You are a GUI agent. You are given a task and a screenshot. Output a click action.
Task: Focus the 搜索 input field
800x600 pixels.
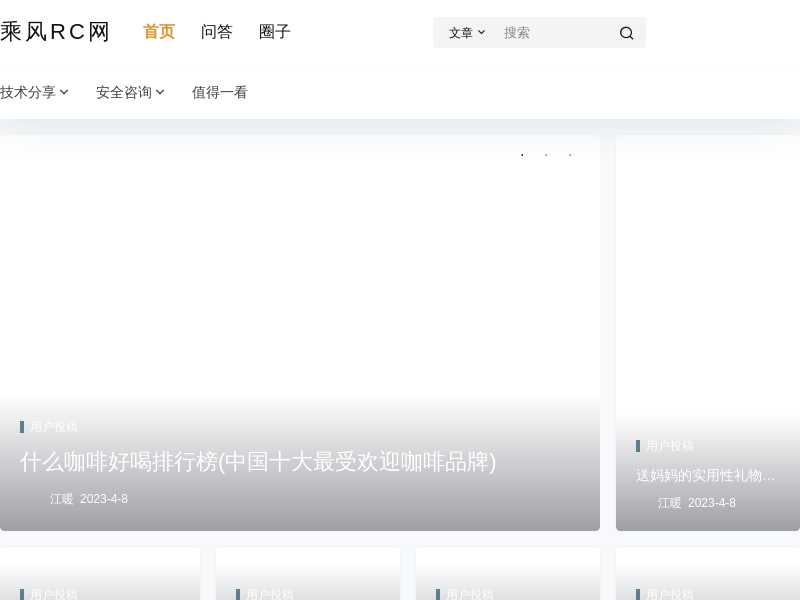pyautogui.click(x=555, y=33)
